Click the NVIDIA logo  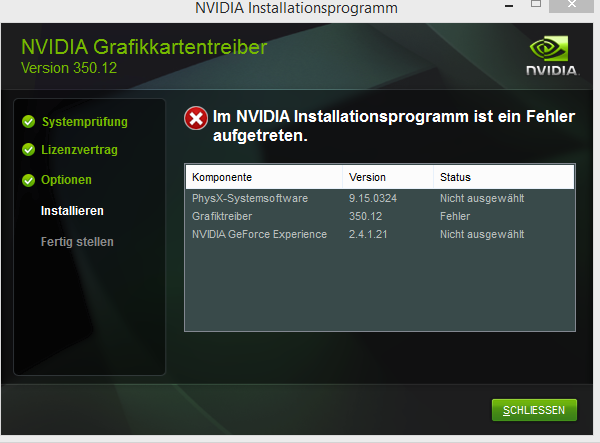tap(552, 56)
